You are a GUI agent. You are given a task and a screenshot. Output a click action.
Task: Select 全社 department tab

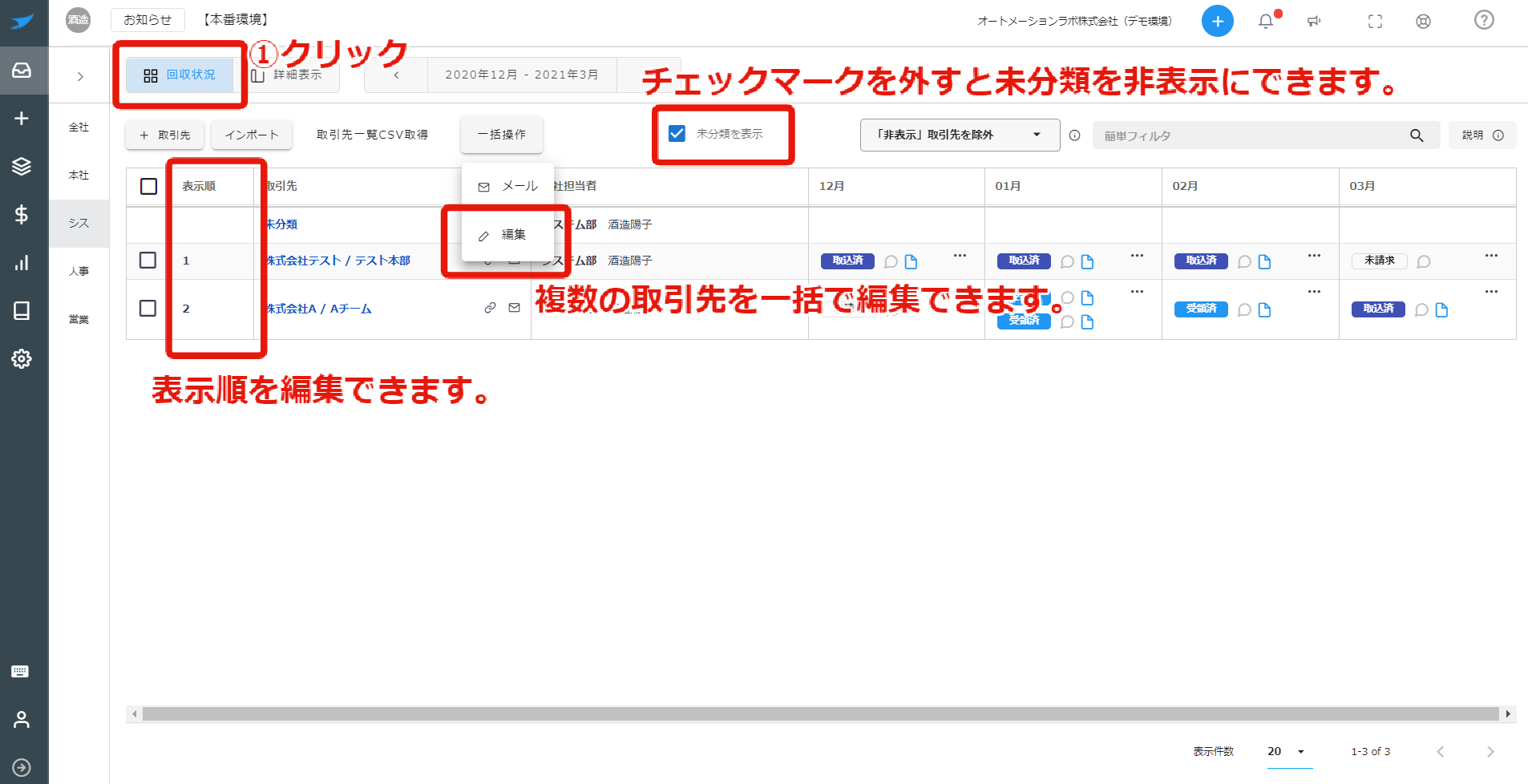pyautogui.click(x=79, y=127)
